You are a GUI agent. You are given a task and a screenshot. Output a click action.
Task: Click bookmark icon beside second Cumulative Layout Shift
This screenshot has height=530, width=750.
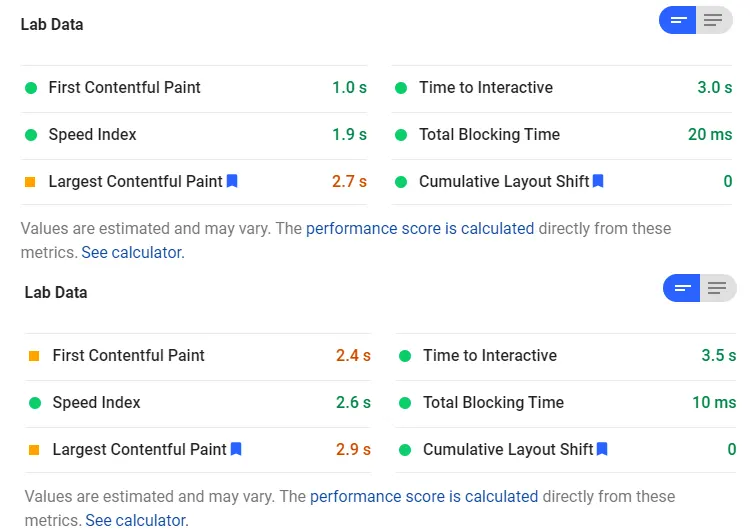click(x=602, y=449)
